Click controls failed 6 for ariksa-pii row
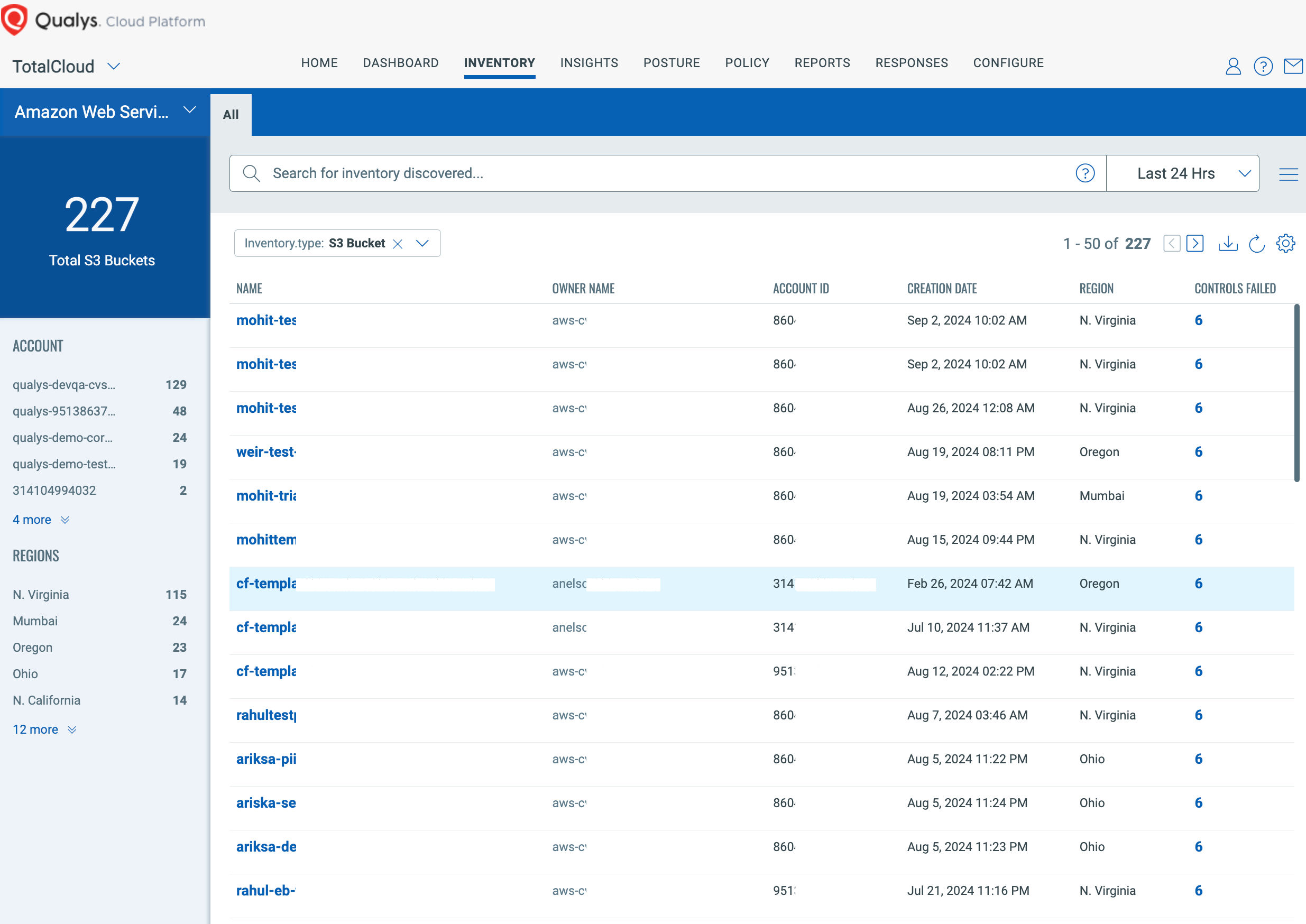 pyautogui.click(x=1198, y=760)
